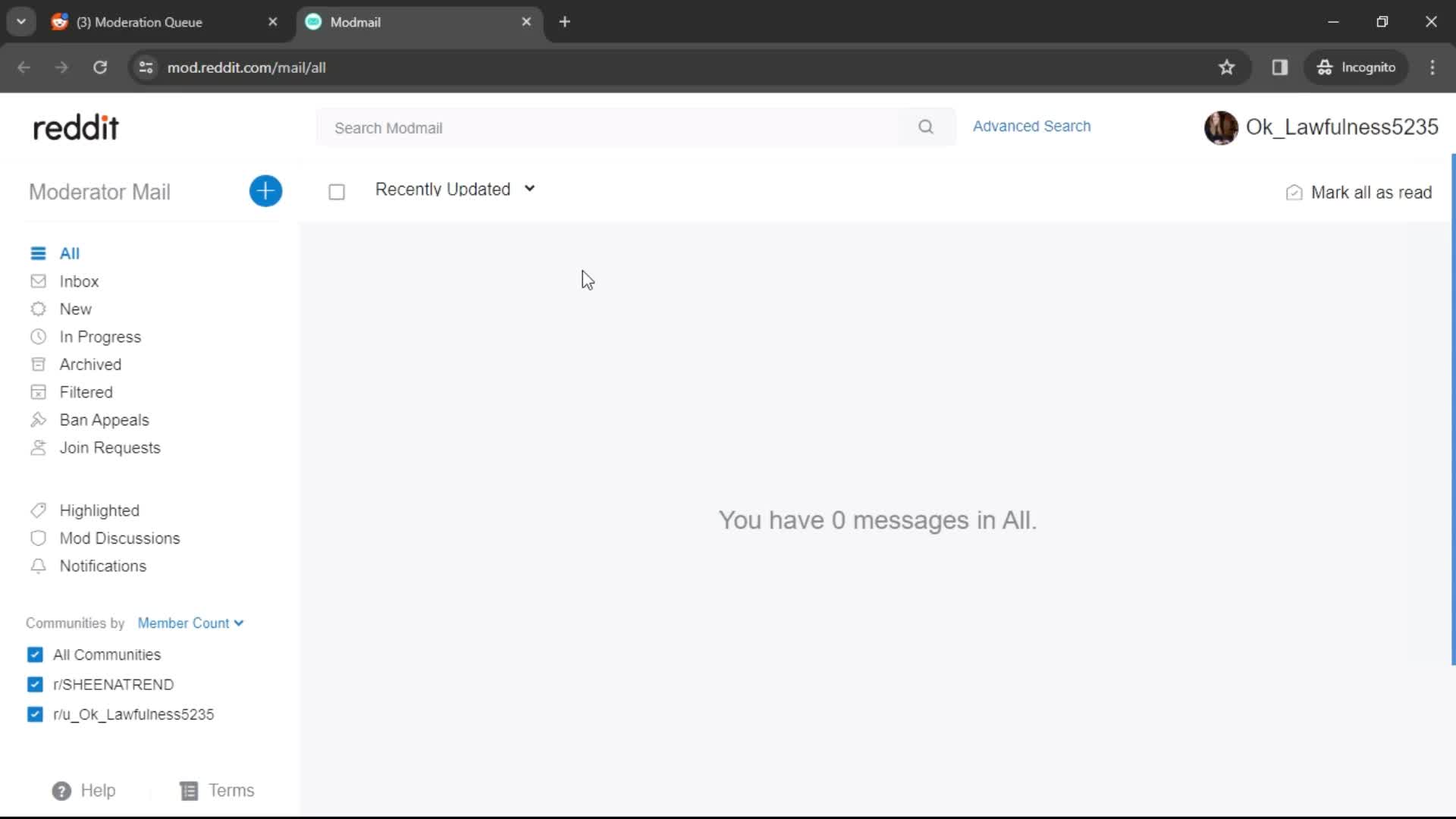Create a new modmail with the plus button
1456x819 pixels.
click(265, 191)
